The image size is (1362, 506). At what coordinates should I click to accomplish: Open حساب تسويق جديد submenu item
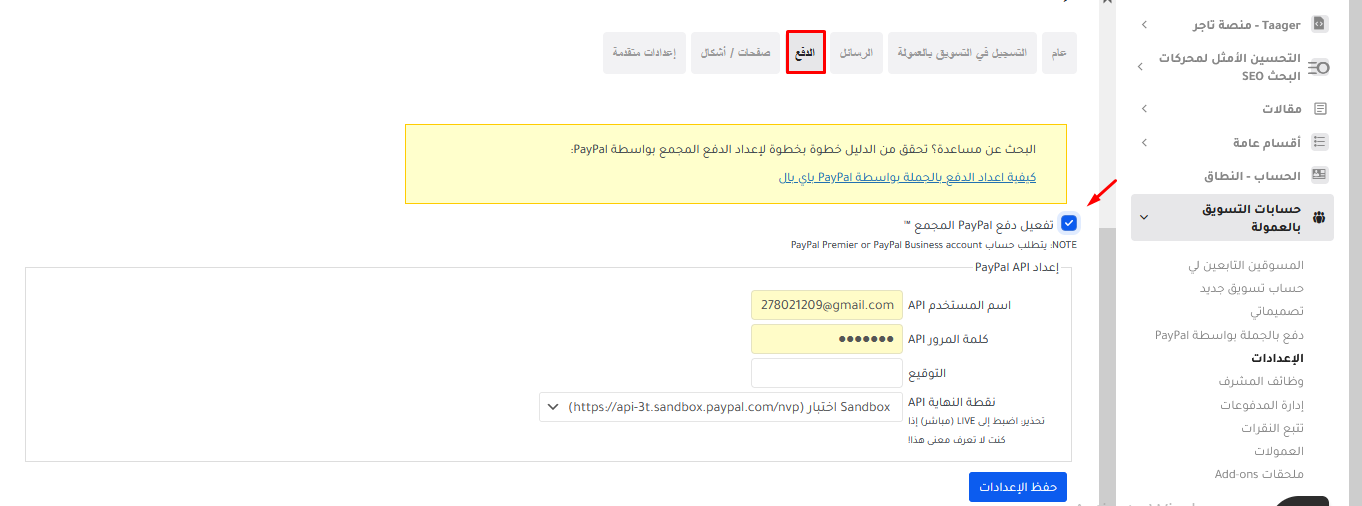tap(1252, 288)
